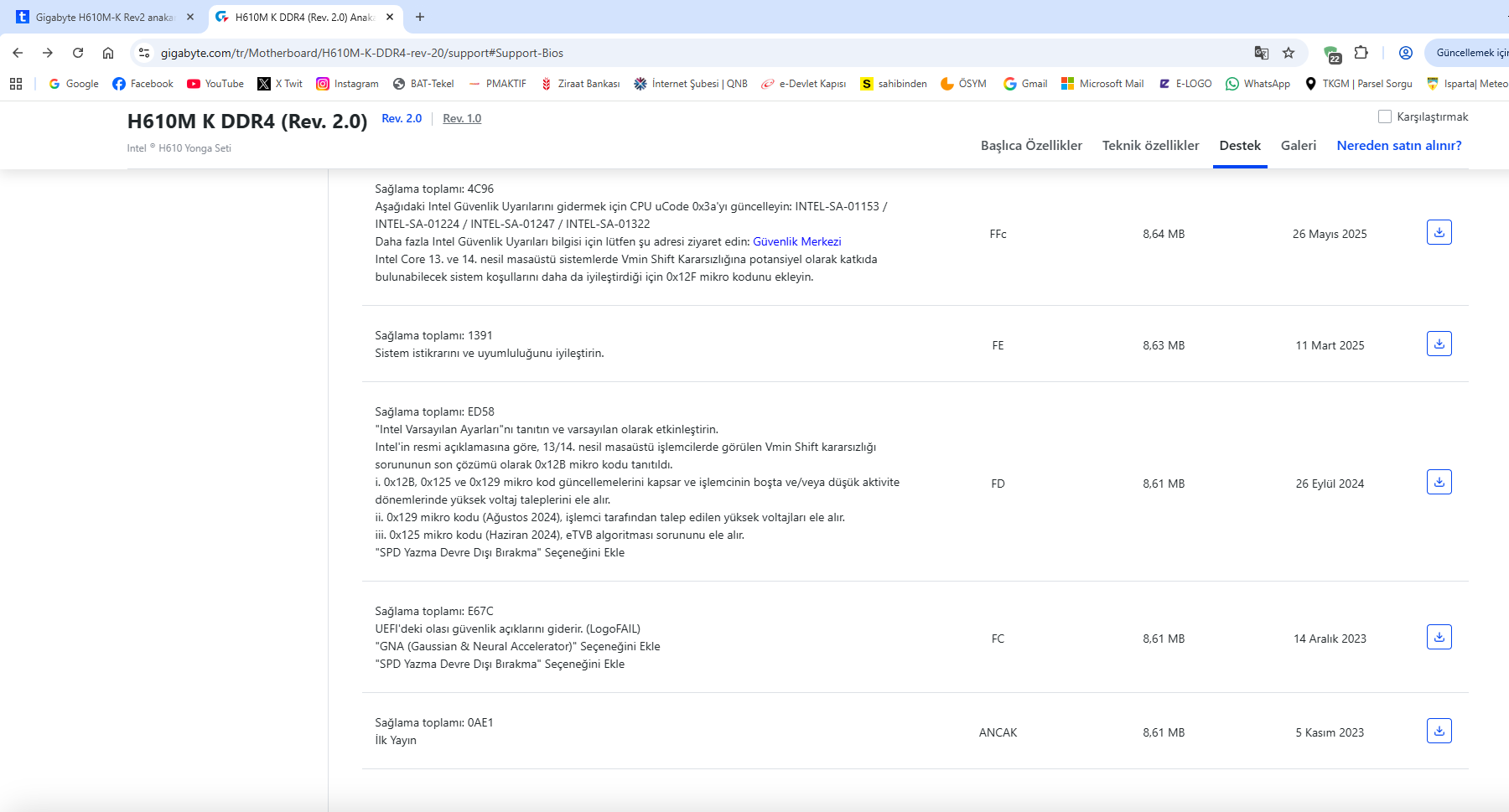Viewport: 1509px width, 812px height.
Task: View site information icon in address bar
Action: point(144,53)
